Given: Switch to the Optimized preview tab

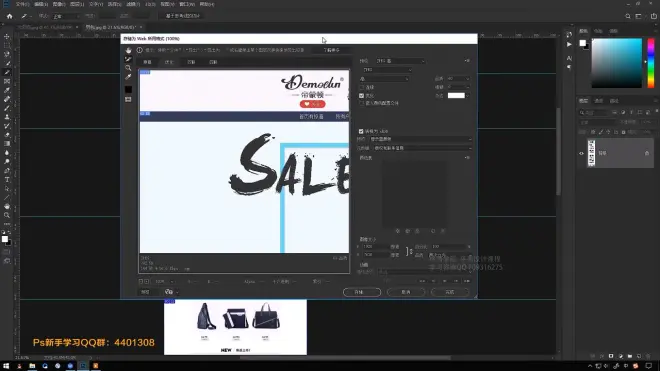Looking at the screenshot, I should (169, 62).
